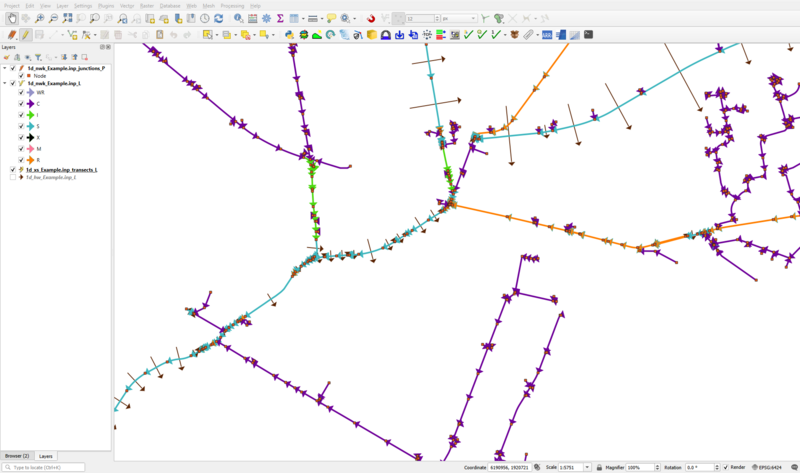The width and height of the screenshot is (800, 473).
Task: Click the filter legend icon in Layers panel
Action: tap(38, 57)
